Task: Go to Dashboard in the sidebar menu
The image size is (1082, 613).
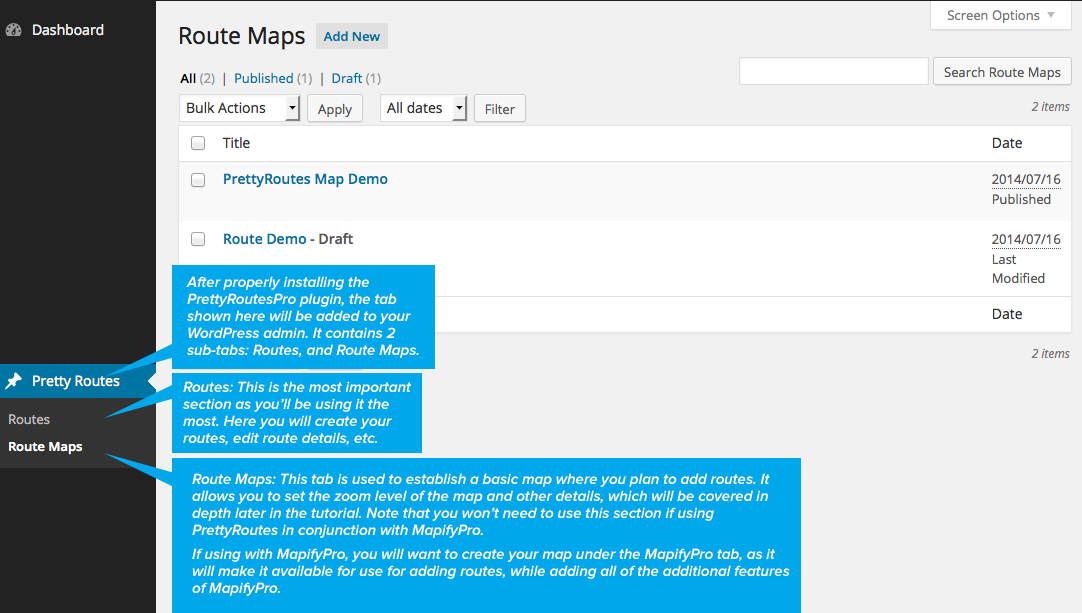Action: click(67, 30)
